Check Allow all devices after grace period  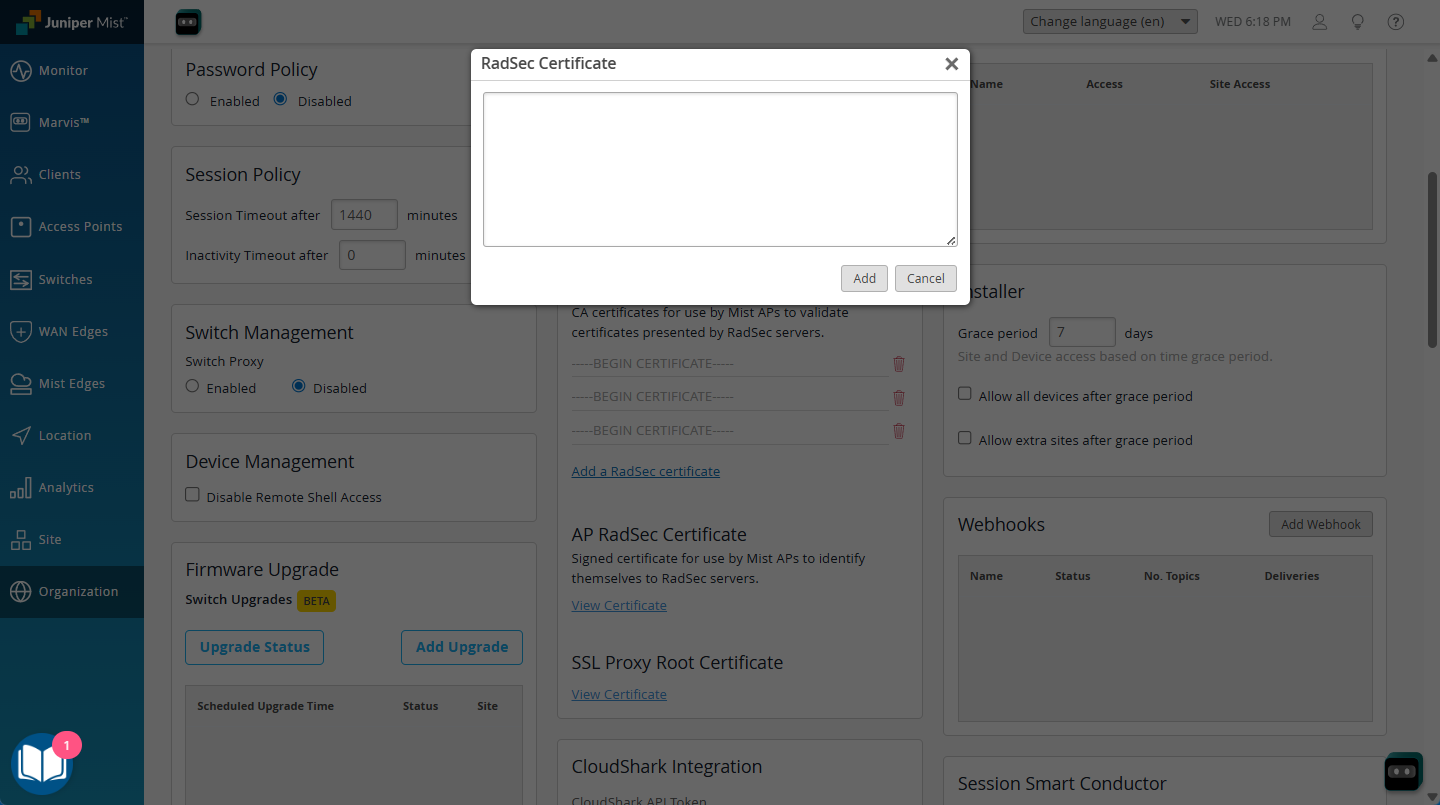pos(965,394)
